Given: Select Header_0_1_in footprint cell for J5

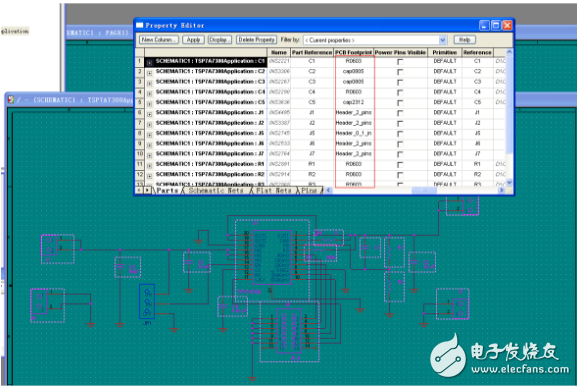Looking at the screenshot, I should tap(354, 133).
